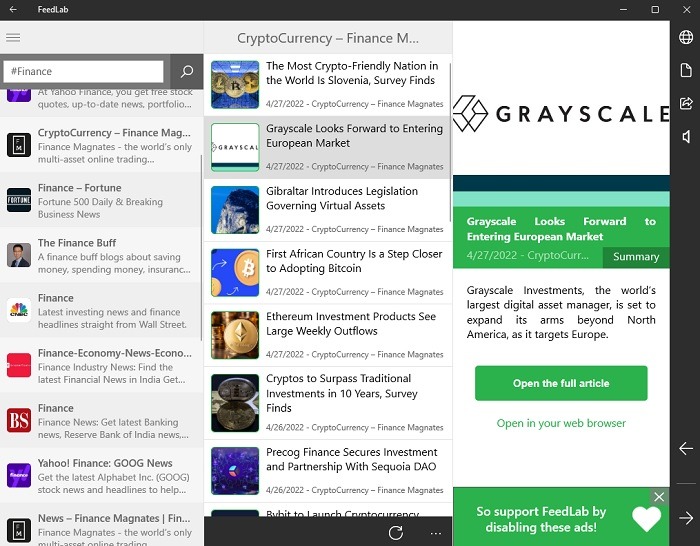This screenshot has width=700, height=546.
Task: Go to previous article with left arrow
Action: (686, 449)
